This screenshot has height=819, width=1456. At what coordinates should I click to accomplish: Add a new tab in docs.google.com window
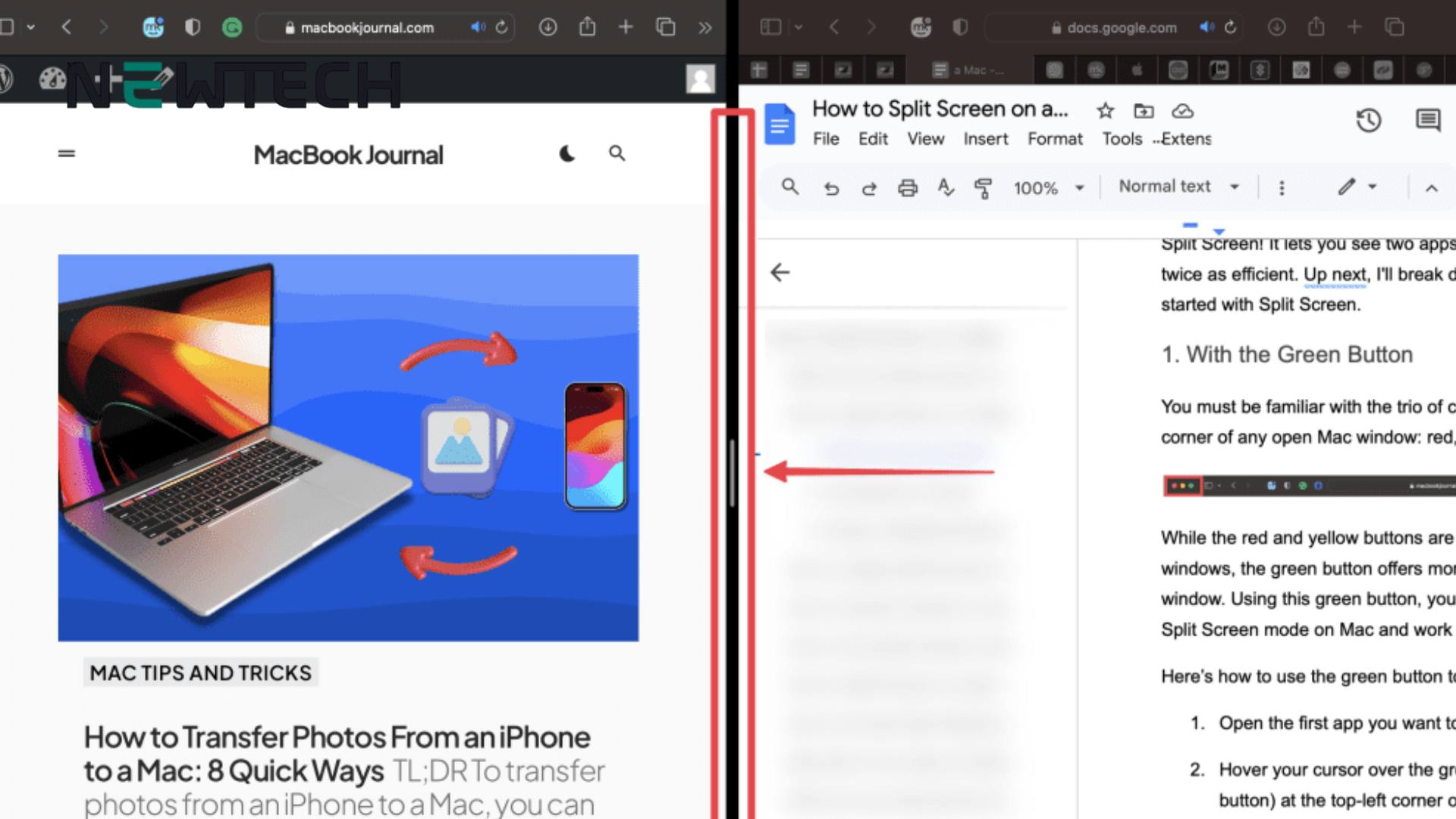pos(1354,27)
